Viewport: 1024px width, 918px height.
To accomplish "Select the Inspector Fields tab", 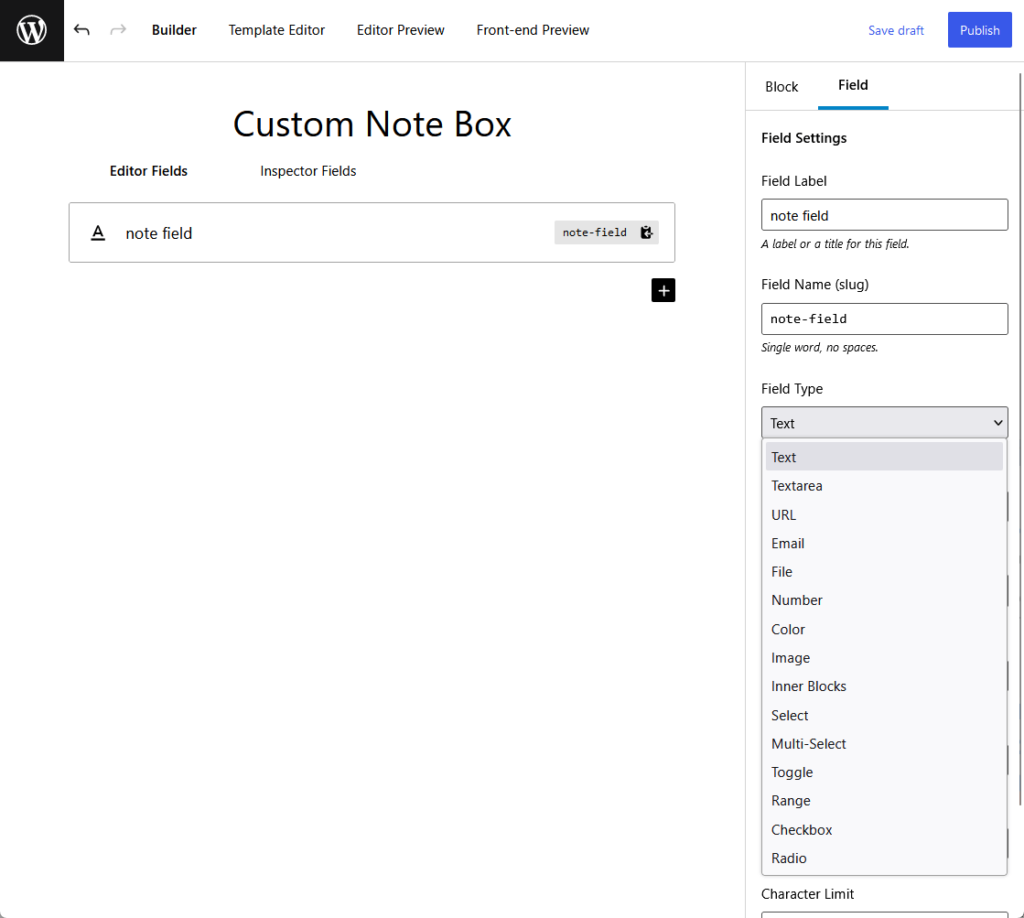I will 308,171.
